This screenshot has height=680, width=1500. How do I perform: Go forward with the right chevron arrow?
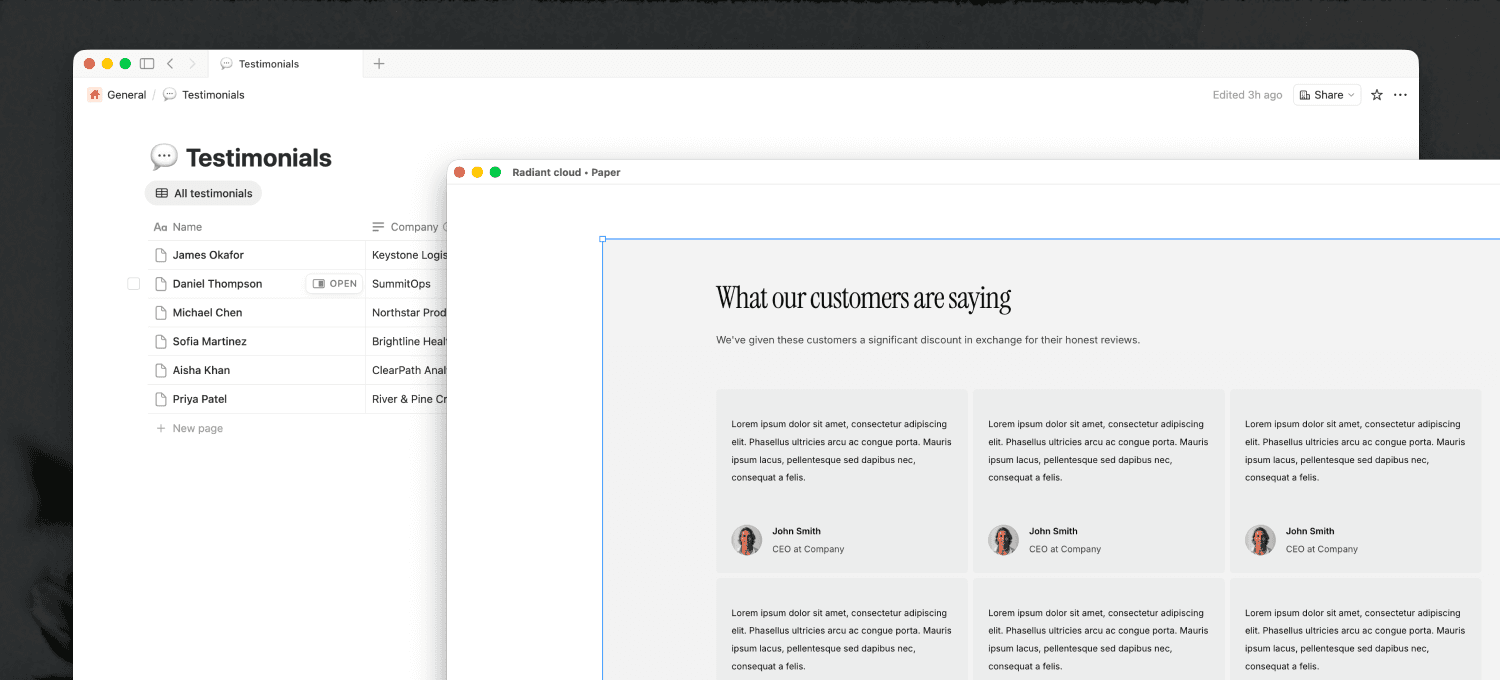click(x=192, y=64)
